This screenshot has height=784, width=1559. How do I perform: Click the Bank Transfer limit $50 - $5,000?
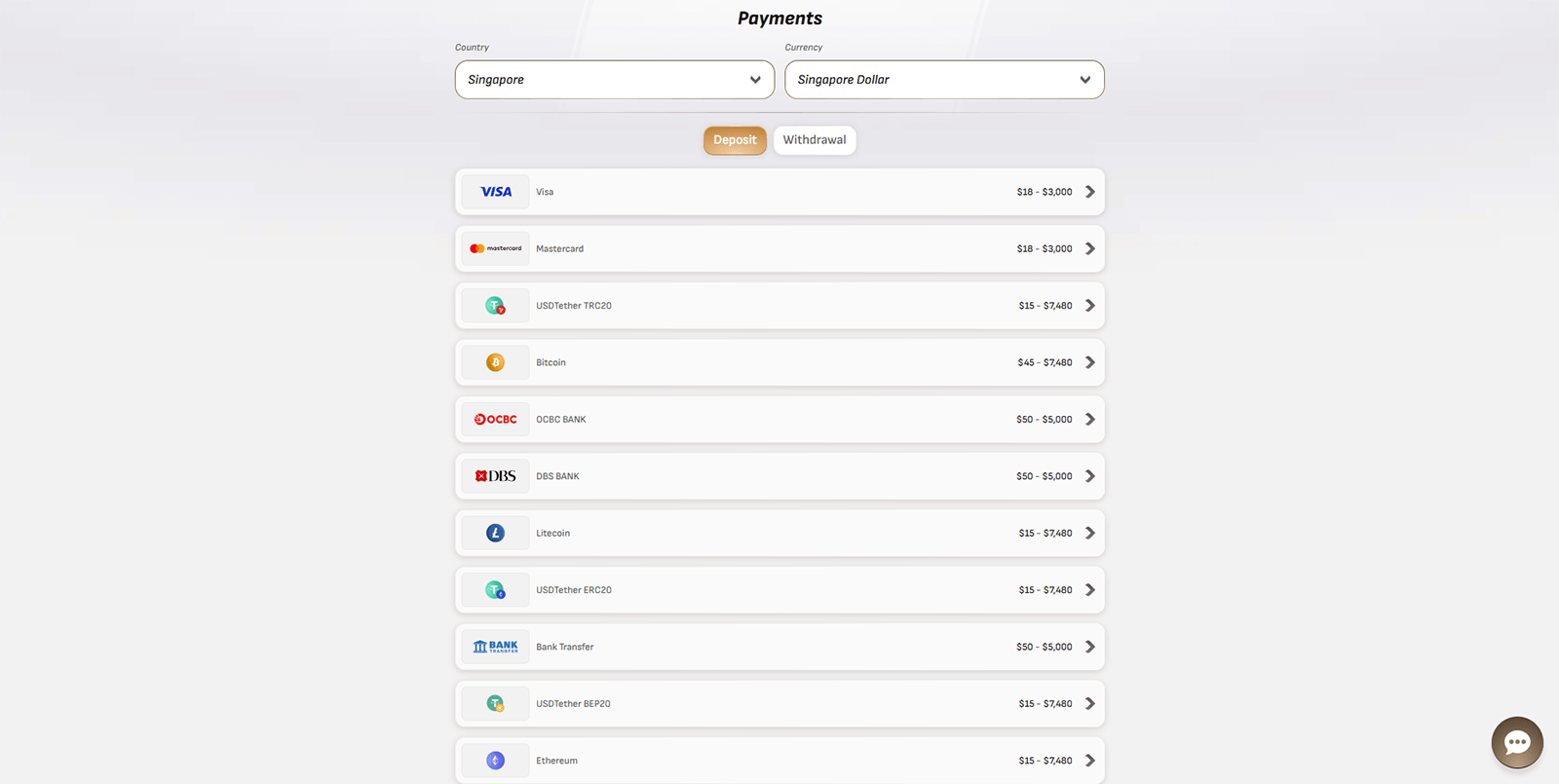point(1045,647)
